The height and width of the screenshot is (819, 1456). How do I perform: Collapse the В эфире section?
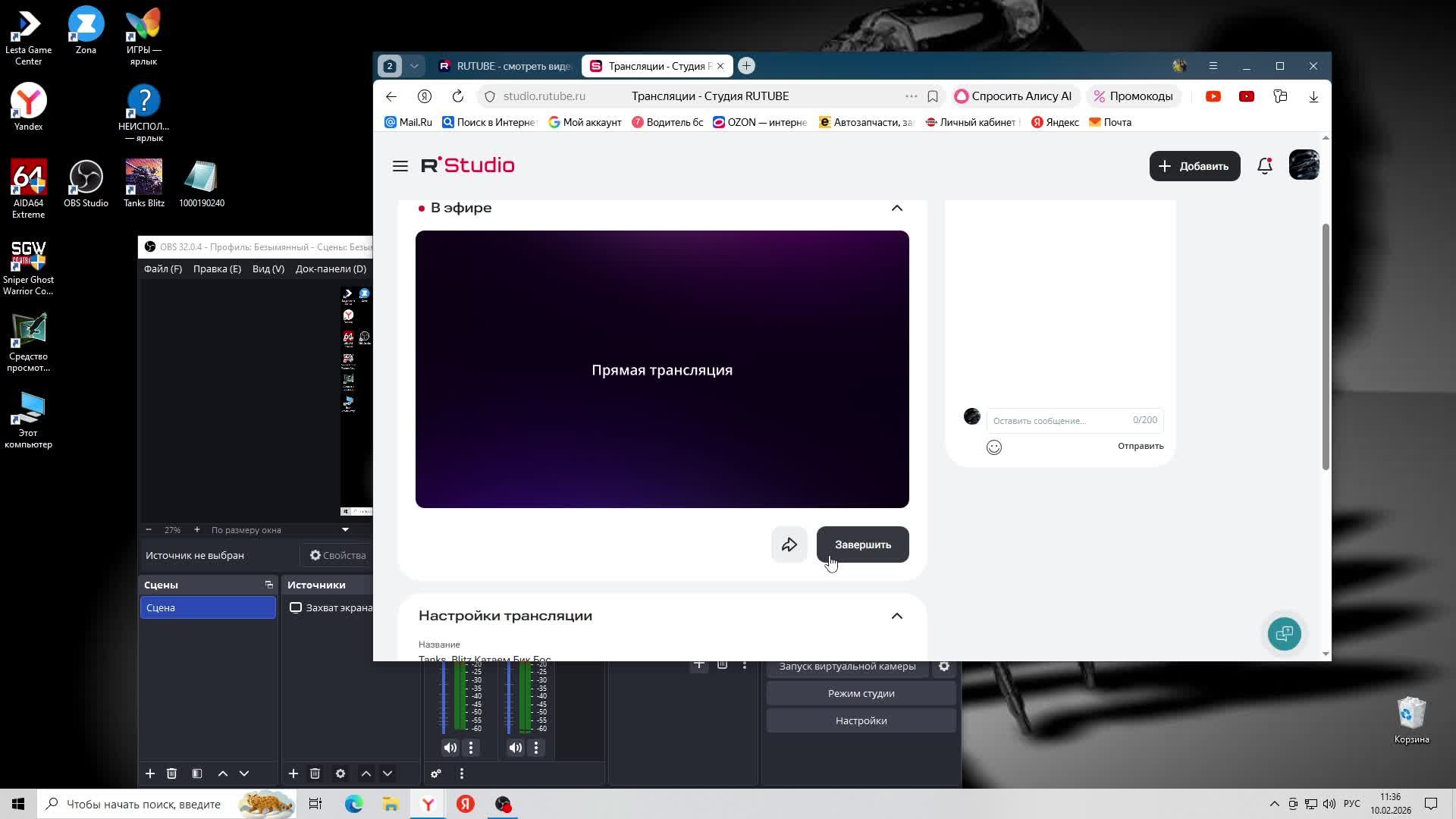point(896,208)
